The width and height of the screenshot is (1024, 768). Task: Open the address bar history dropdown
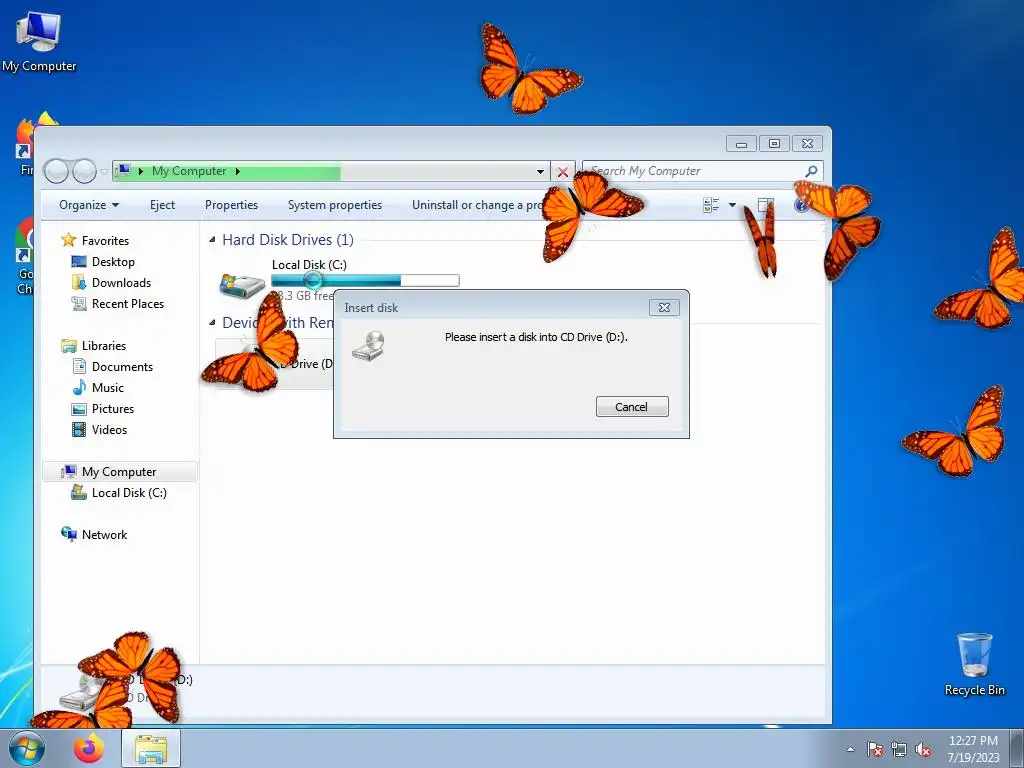tap(540, 172)
